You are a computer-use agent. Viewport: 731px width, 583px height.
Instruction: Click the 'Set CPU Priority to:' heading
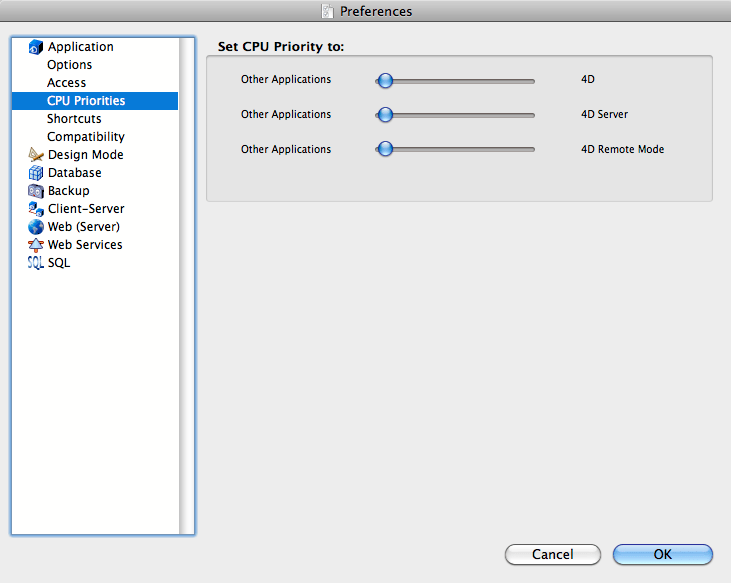[281, 47]
